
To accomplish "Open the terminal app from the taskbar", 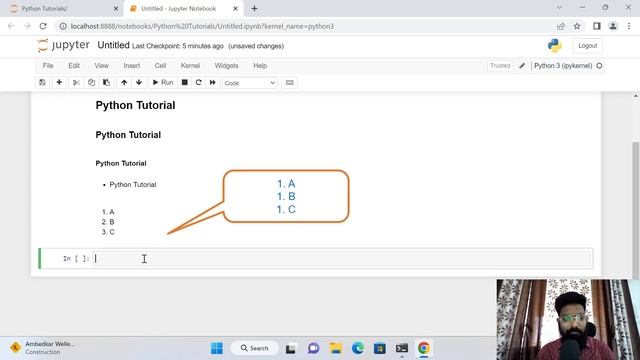I will pos(402,348).
